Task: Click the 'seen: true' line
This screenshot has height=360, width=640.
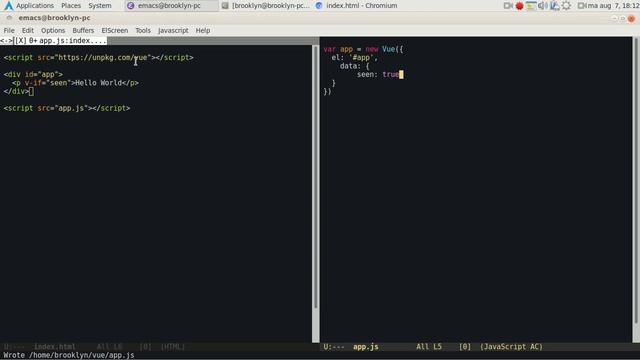Action: (x=378, y=74)
